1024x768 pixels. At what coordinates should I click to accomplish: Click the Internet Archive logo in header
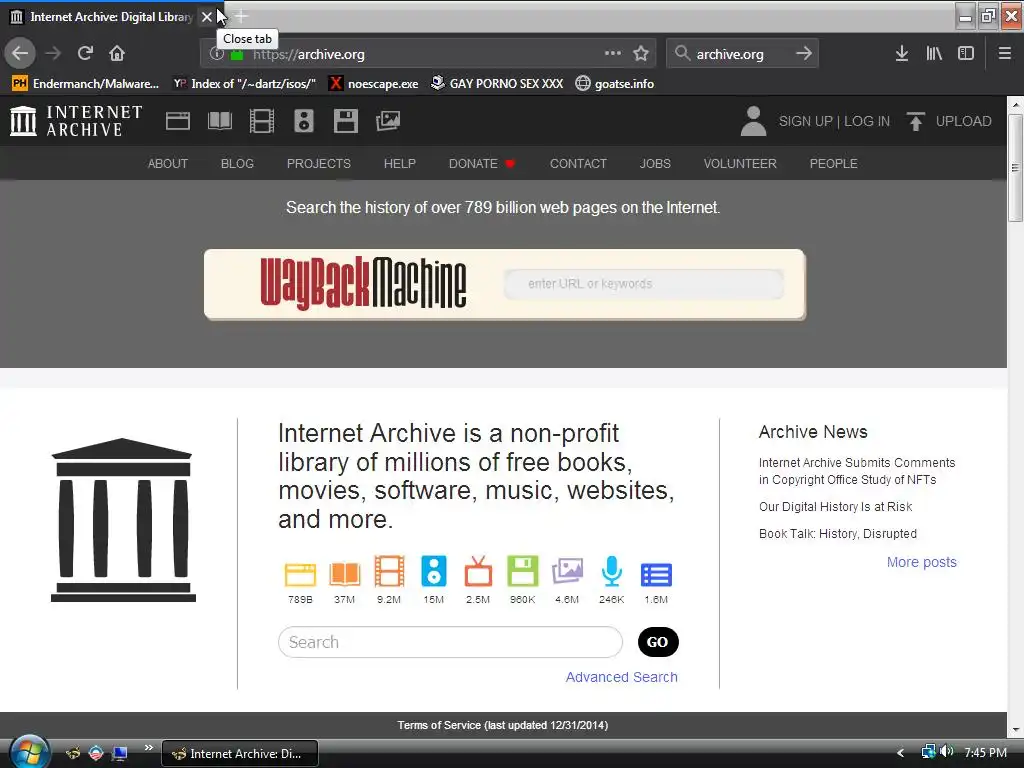pos(76,121)
